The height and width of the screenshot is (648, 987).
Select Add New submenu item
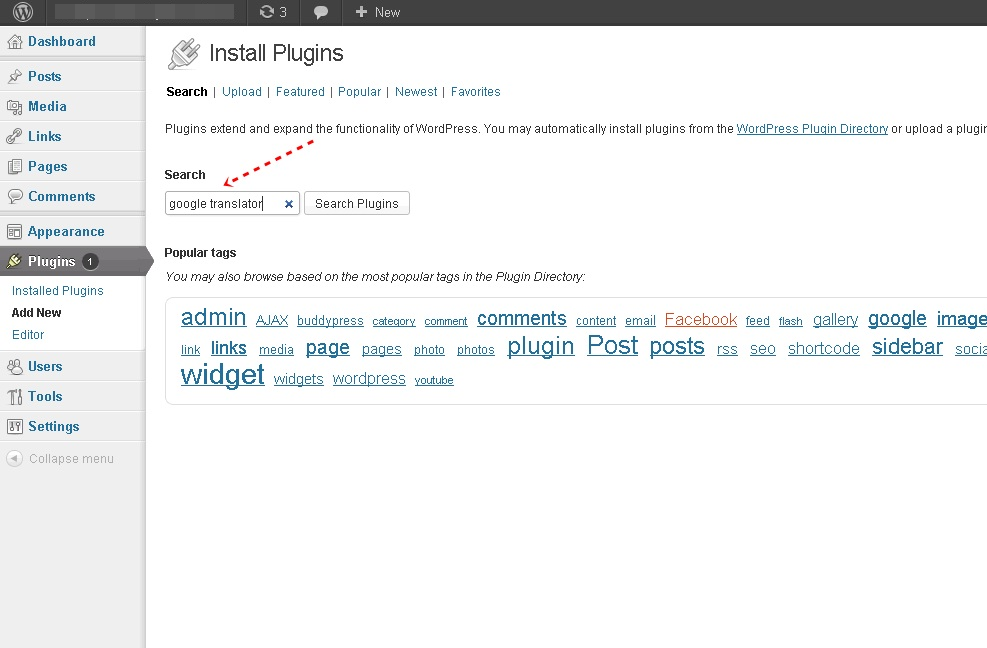coord(37,313)
